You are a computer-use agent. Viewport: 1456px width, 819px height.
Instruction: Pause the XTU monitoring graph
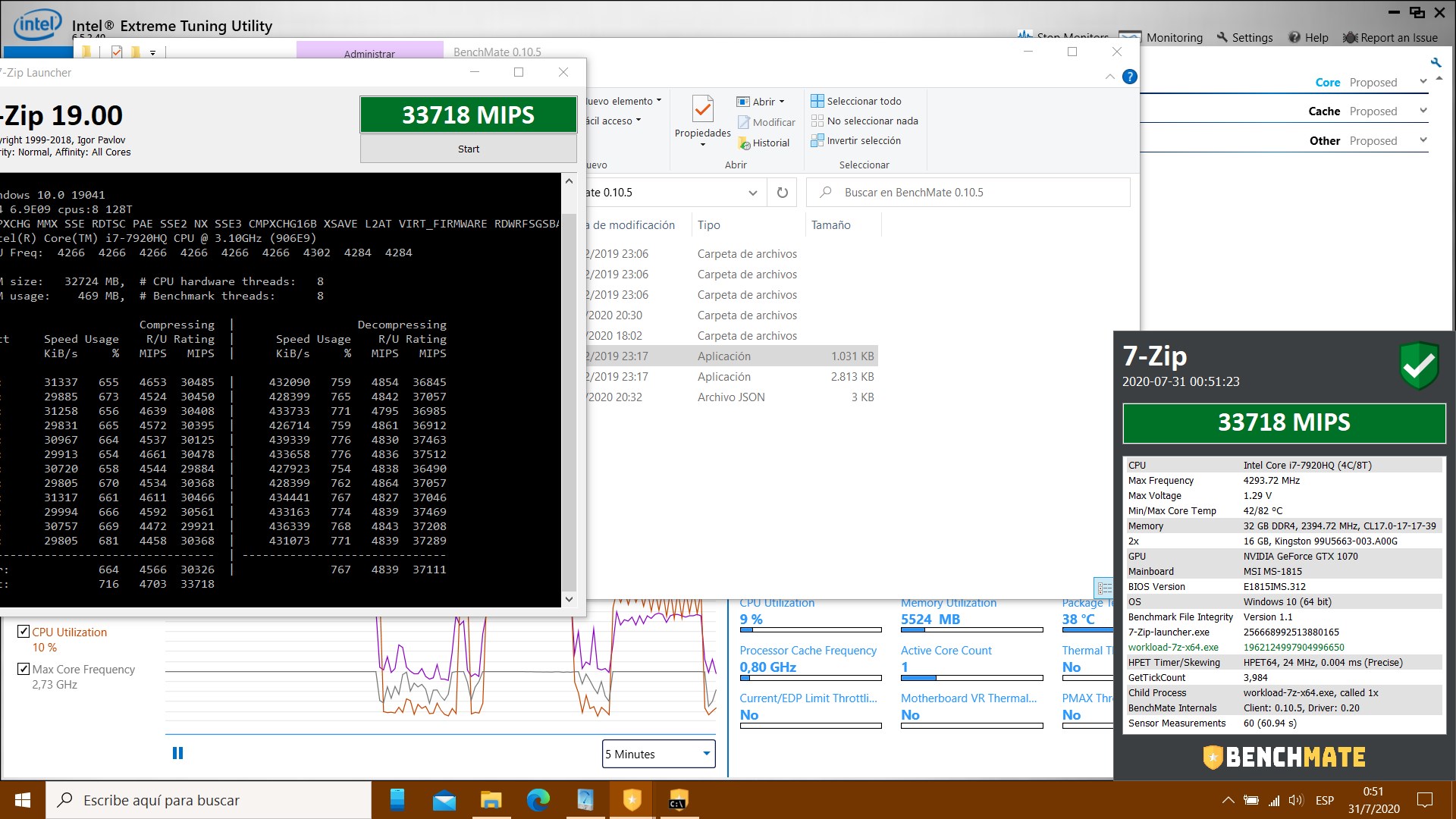pos(177,753)
